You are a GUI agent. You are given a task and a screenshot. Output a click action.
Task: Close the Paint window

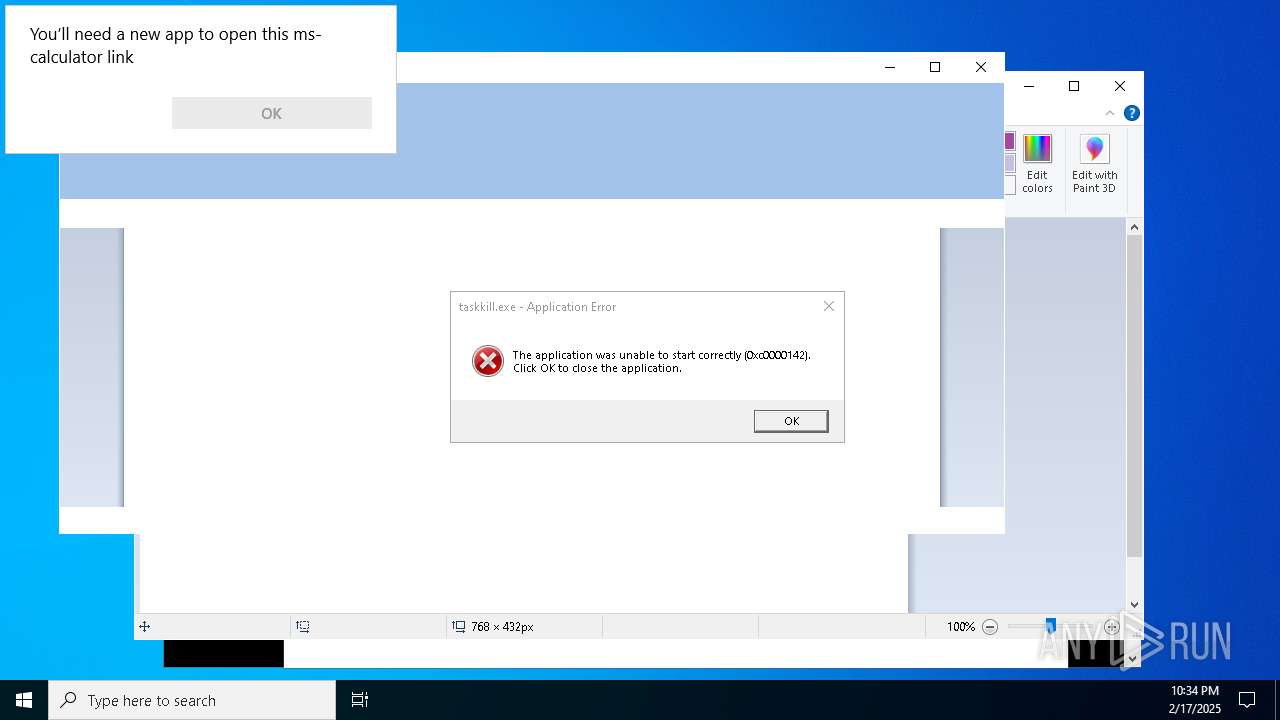[x=1120, y=86]
